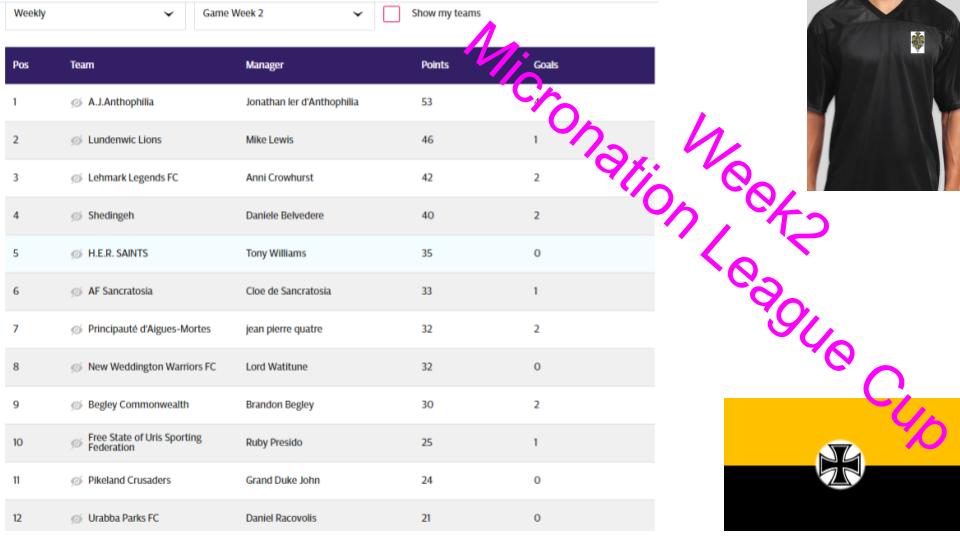View team icon beside Shedingeh
This screenshot has height=540, width=960.
click(76, 216)
